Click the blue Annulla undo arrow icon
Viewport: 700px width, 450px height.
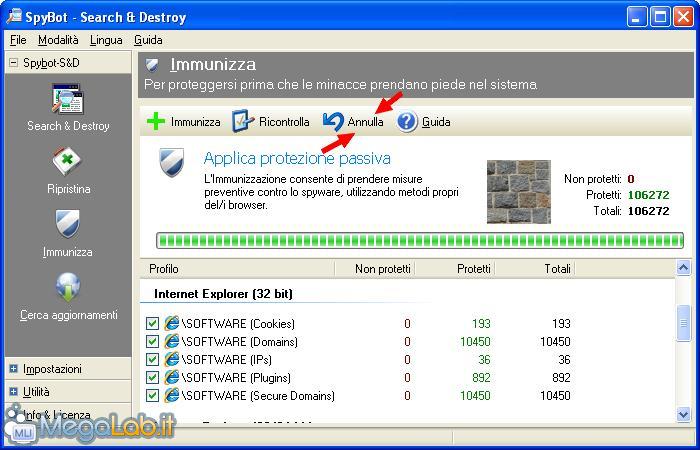(333, 121)
